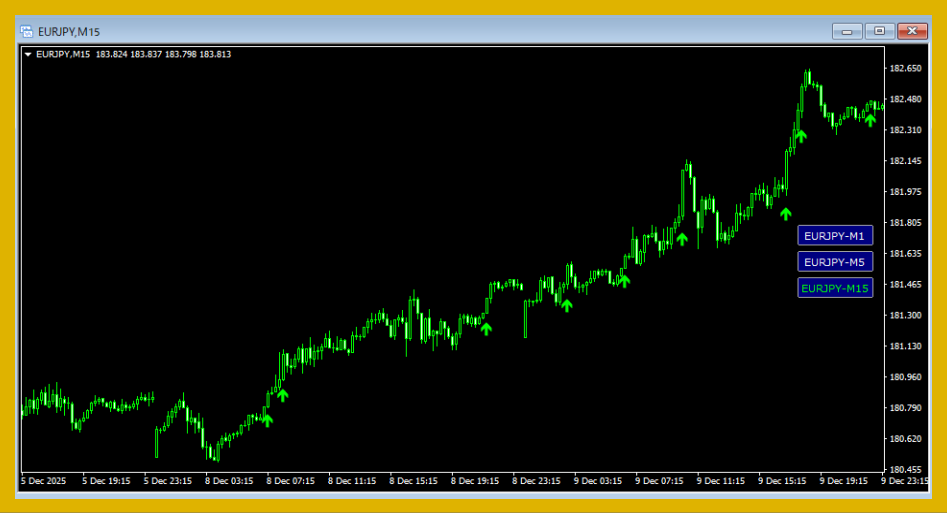Screen dimensions: 947x513
Task: Click the chart window icon in title bar
Action: (26, 31)
